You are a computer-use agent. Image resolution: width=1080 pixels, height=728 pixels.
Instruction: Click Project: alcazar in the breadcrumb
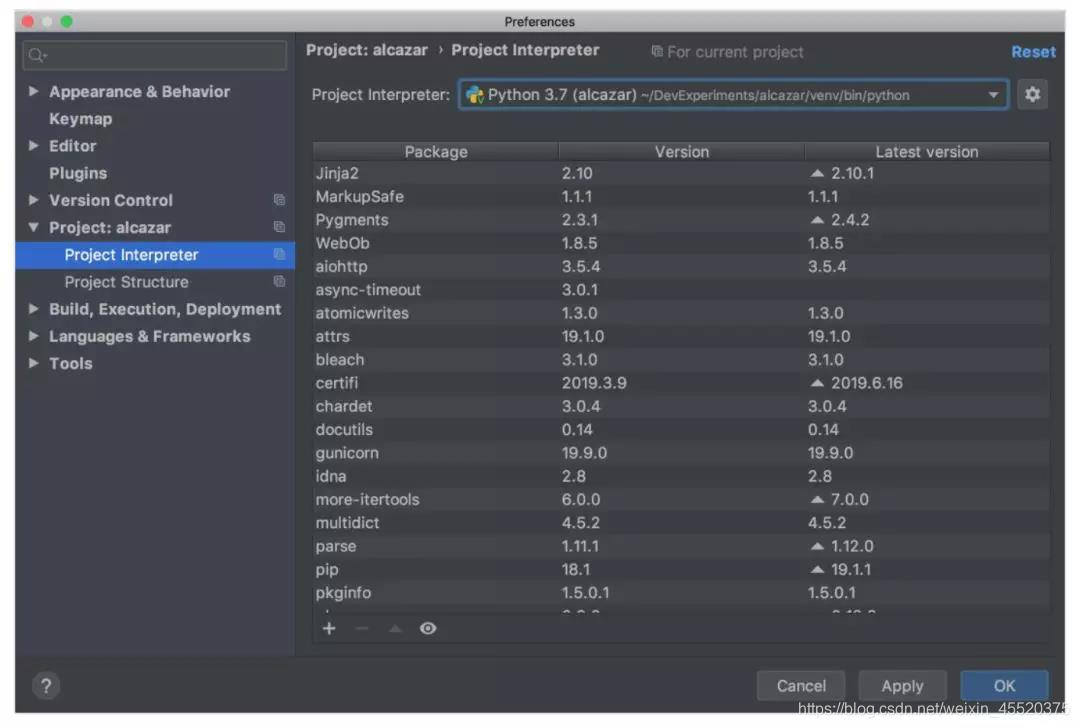[367, 50]
